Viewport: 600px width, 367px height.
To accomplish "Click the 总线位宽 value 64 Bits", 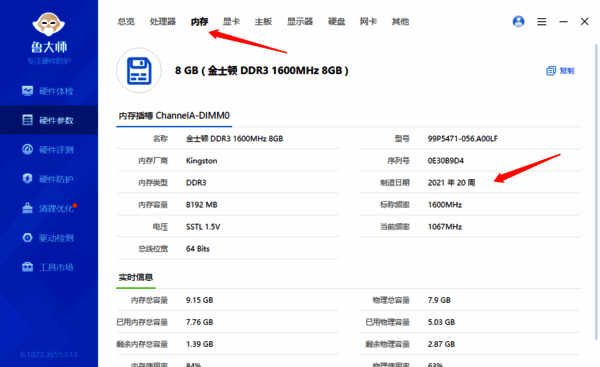I will (198, 249).
